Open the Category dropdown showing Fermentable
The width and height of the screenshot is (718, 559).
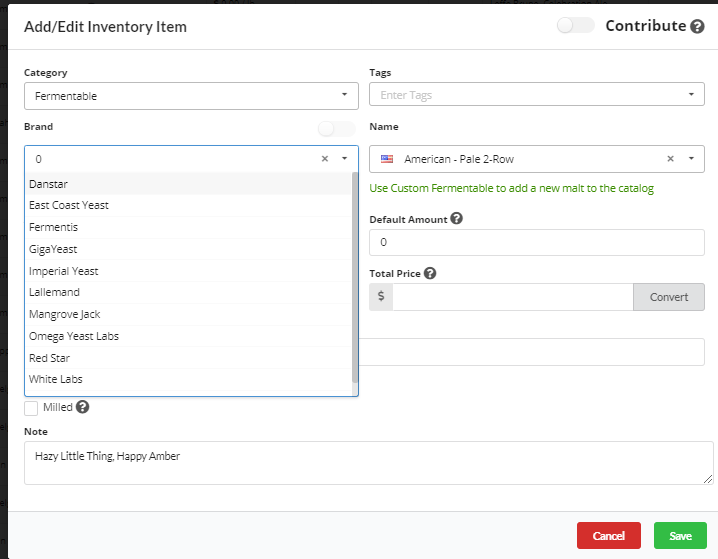(191, 96)
